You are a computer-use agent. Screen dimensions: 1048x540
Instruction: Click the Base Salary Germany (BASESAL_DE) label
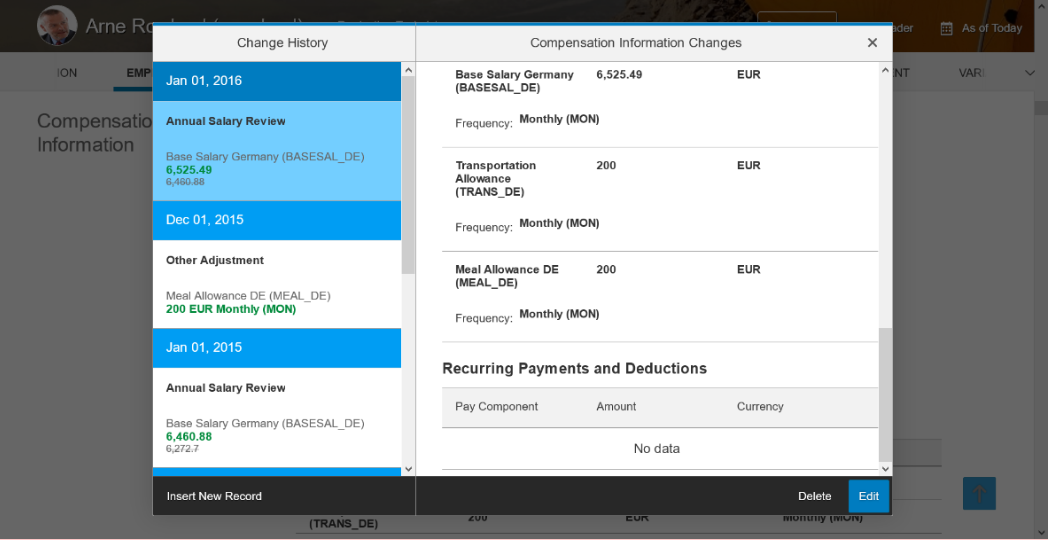click(515, 81)
